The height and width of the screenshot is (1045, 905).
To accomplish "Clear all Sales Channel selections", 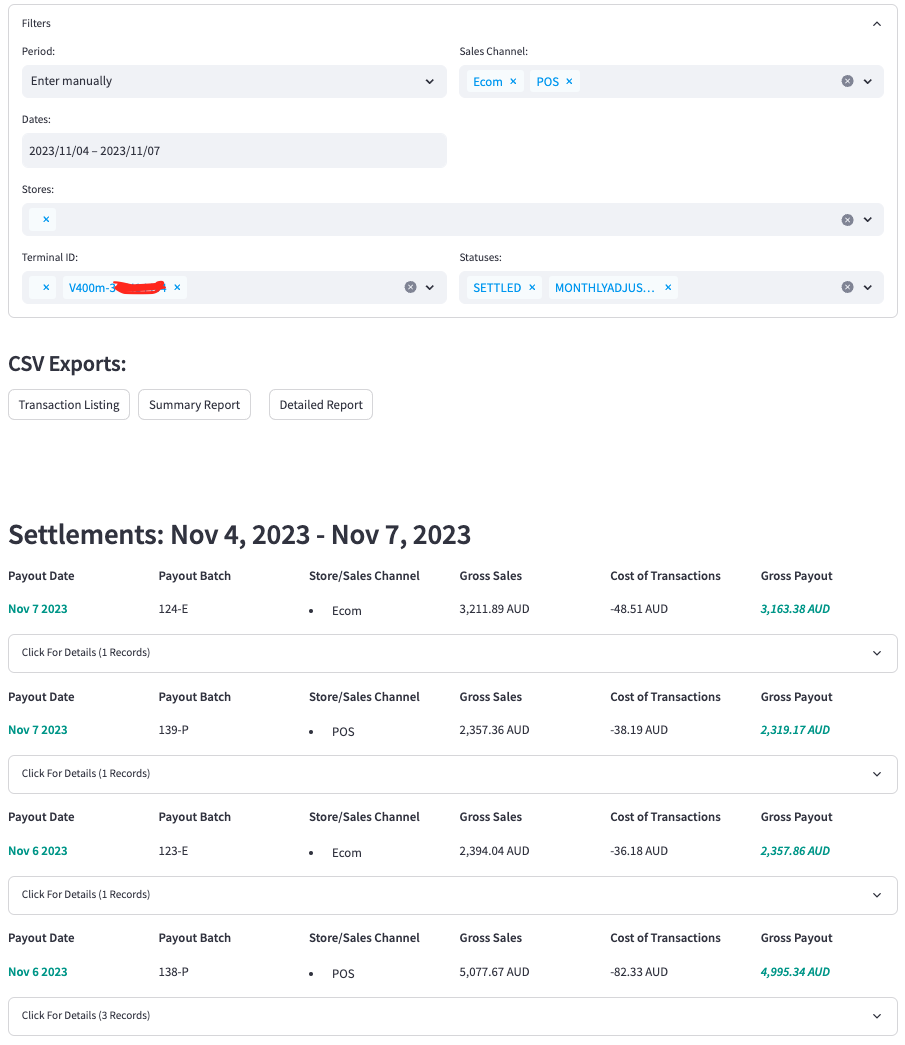I will 848,81.
